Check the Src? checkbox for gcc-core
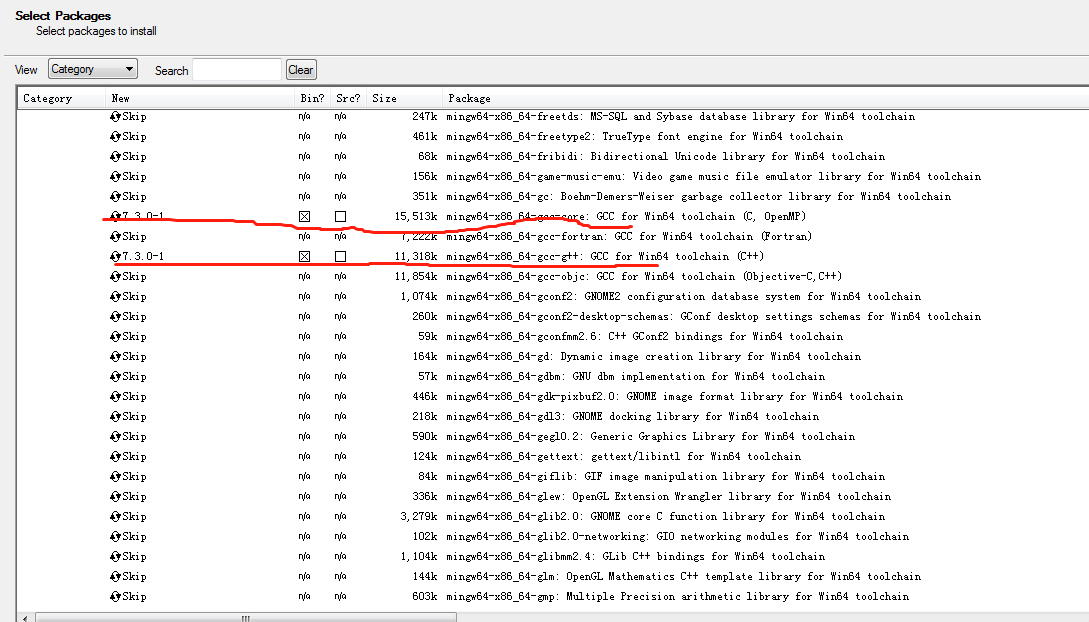Screen dimensions: 1089x622 340,215
